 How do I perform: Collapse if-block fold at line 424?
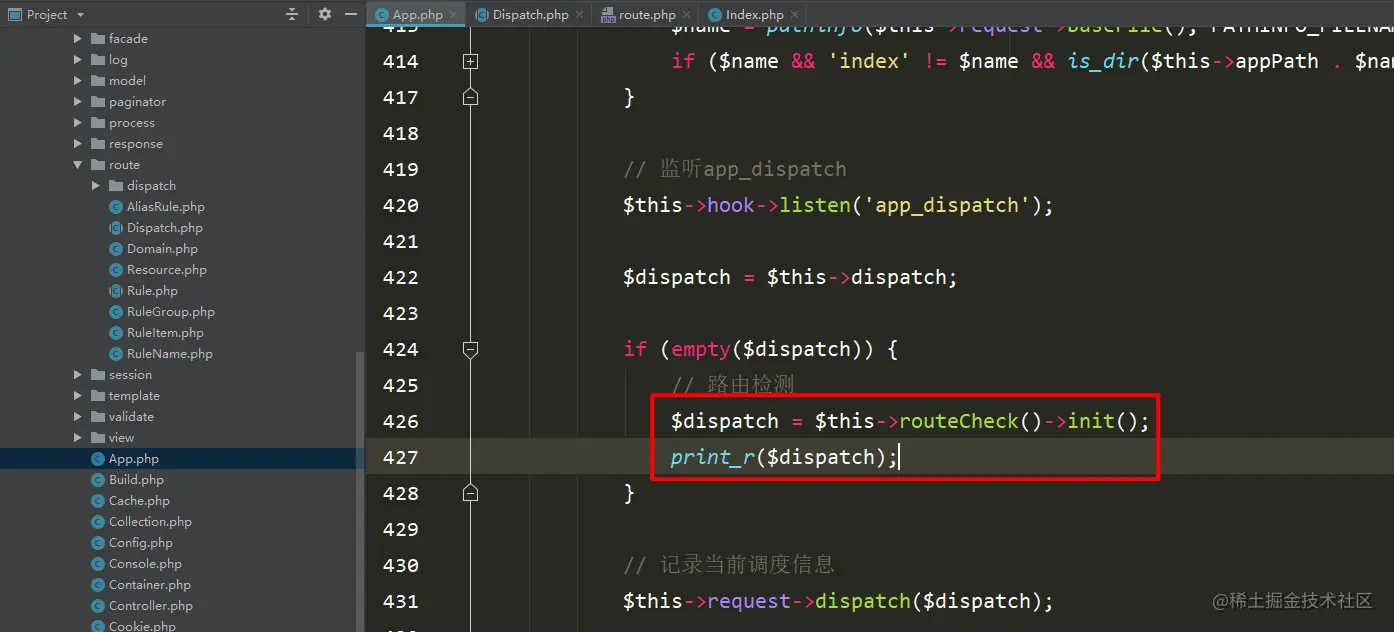point(471,349)
